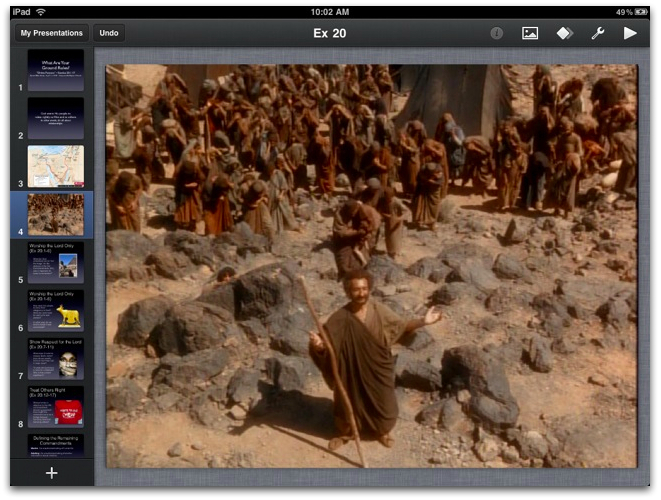Screen dimensions: 661x500
Task: Select slide 6 golden calf thumbnail
Action: coord(56,310)
